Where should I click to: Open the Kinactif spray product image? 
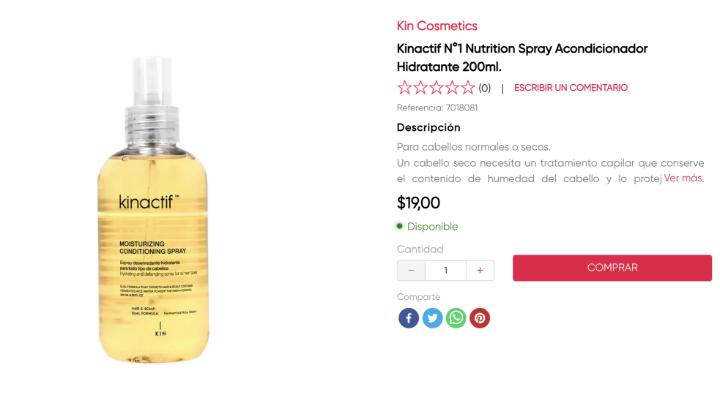[x=153, y=210]
